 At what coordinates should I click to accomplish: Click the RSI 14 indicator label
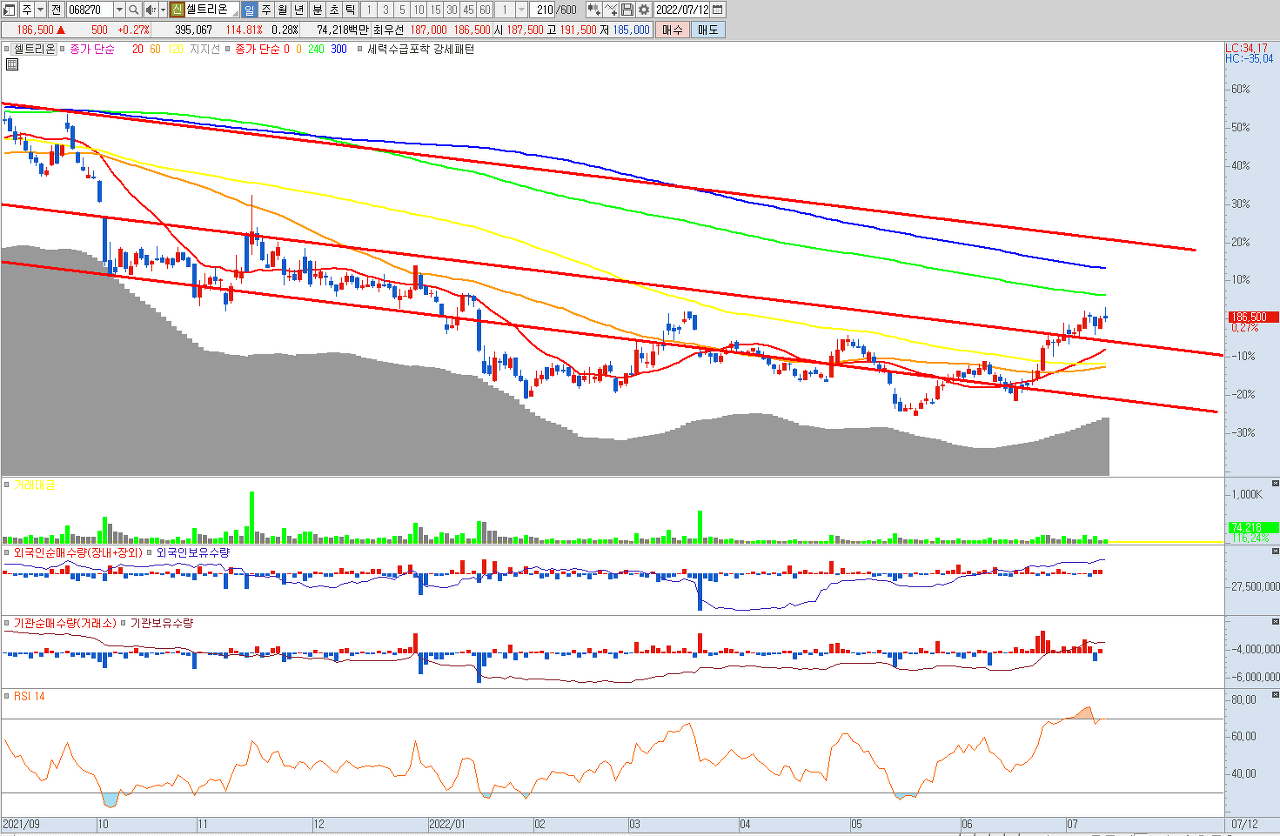(29, 695)
